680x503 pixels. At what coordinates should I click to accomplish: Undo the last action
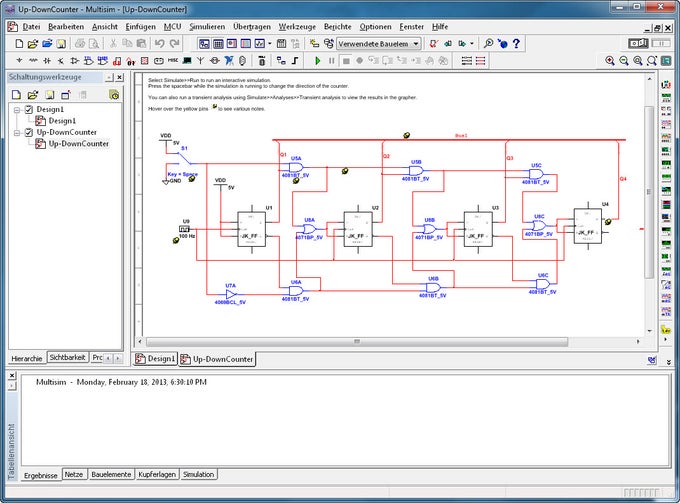click(159, 43)
